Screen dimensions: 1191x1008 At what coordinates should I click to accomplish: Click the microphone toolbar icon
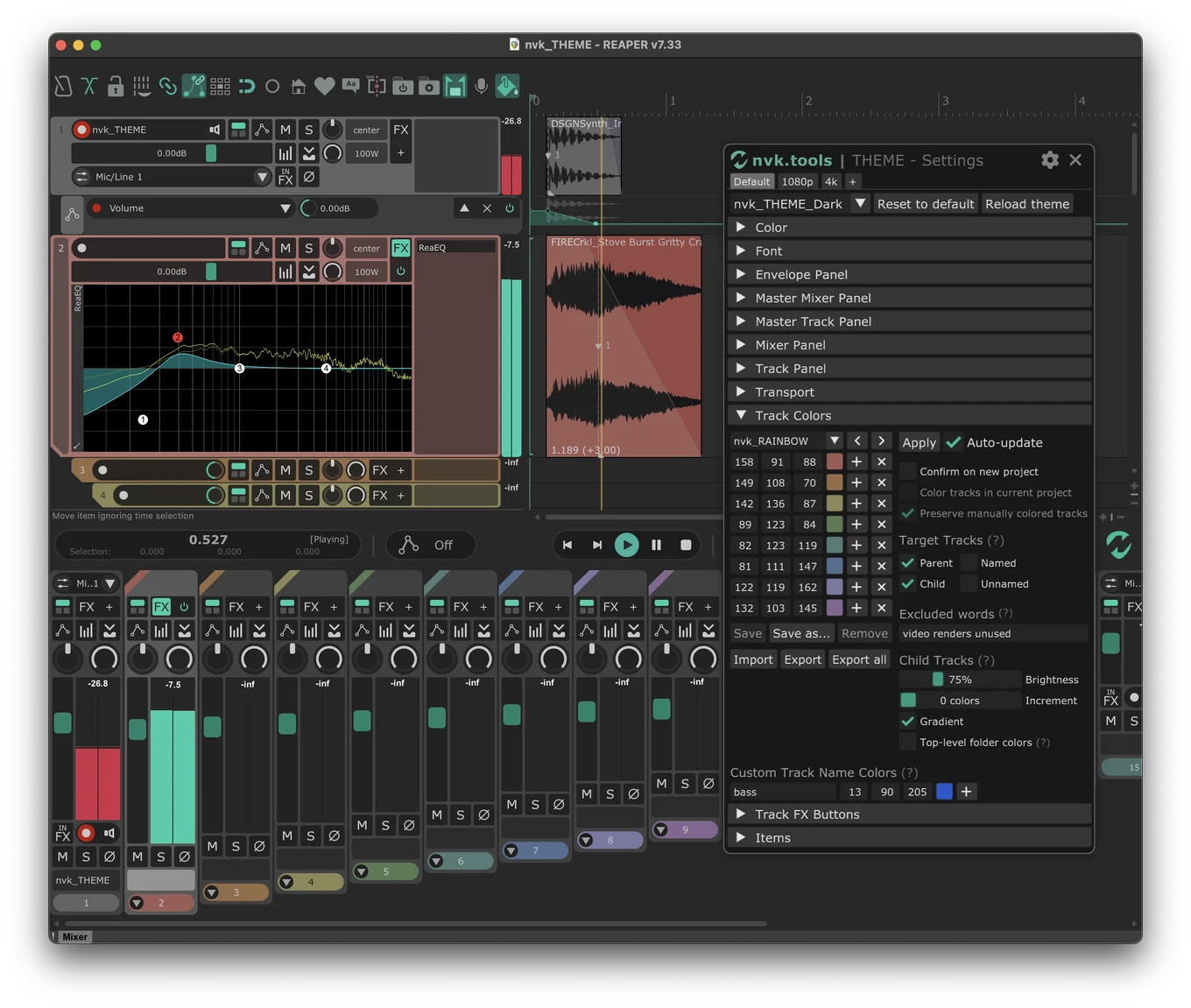(481, 86)
